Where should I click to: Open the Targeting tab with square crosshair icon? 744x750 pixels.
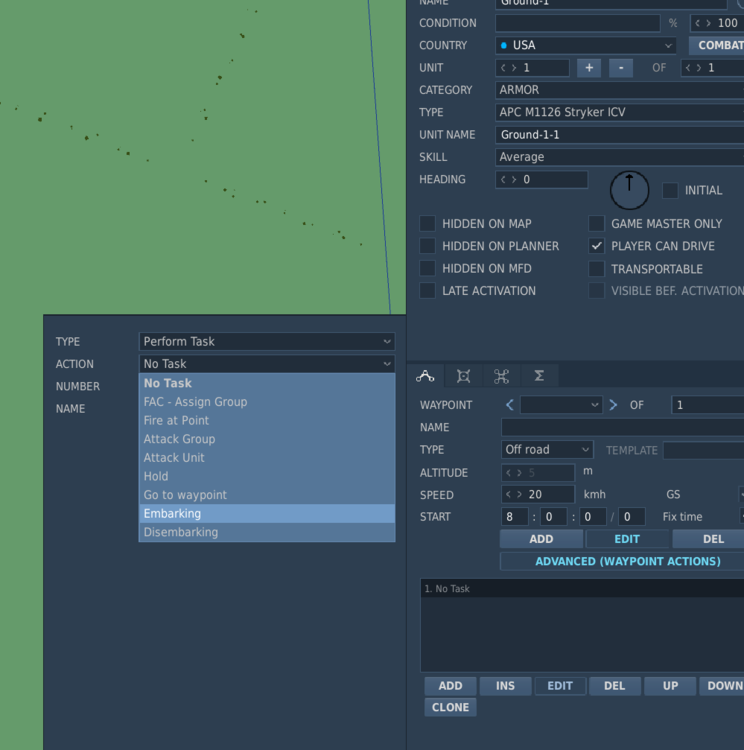464,376
